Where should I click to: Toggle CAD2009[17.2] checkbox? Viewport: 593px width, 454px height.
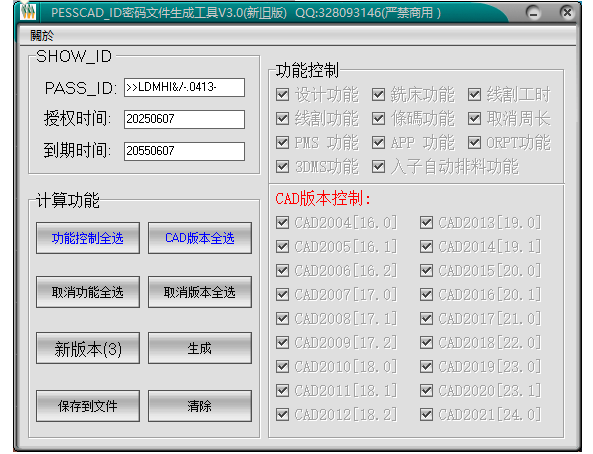point(283,342)
